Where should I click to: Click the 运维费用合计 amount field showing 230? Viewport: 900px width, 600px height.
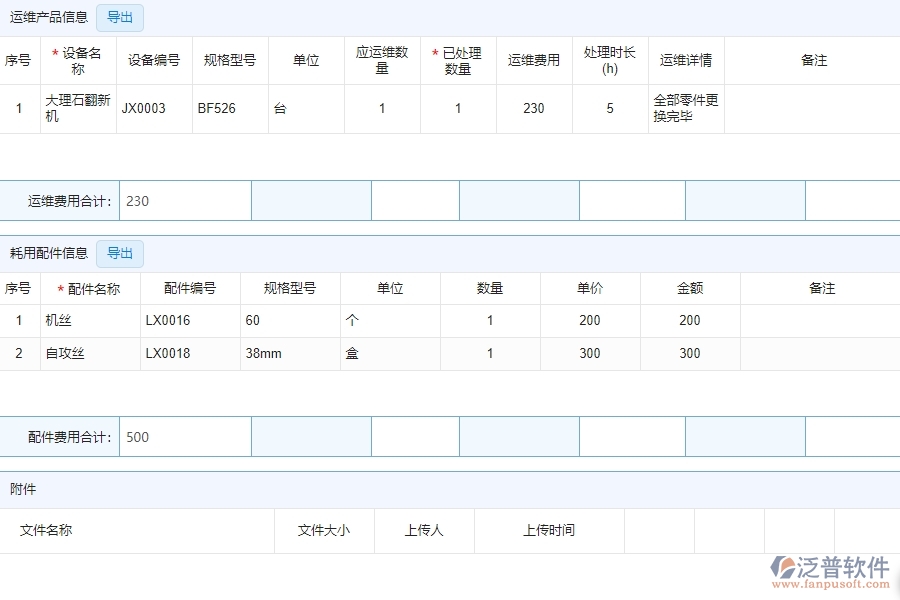[185, 200]
